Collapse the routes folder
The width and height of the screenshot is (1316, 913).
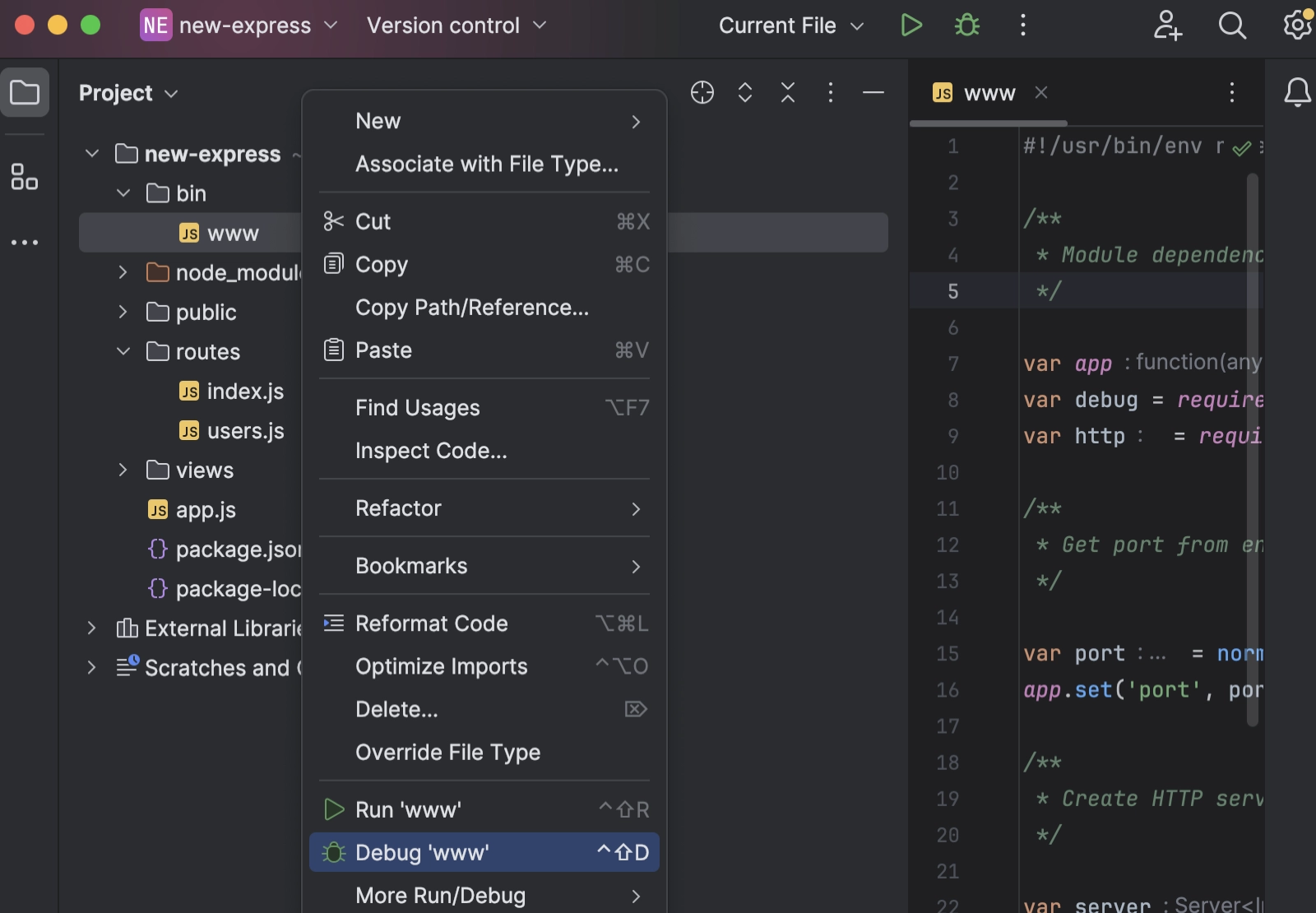coord(123,351)
